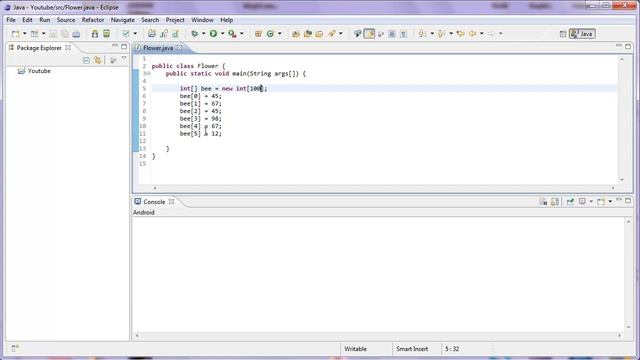
Task: Toggle Mark Occurrences highlighted button
Action: (x=369, y=34)
